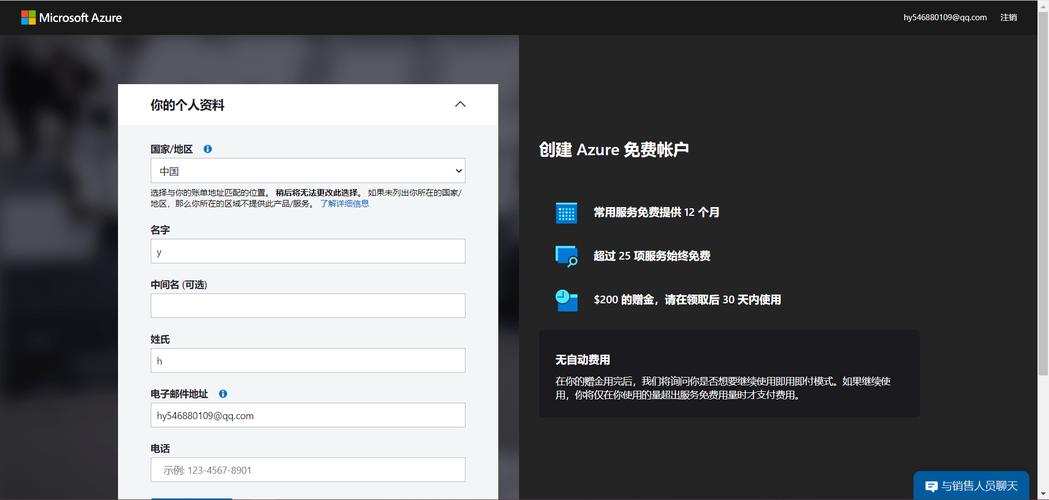Click the chat bubble icon in 与销售人员聊天
Image resolution: width=1049 pixels, height=500 pixels.
coord(931,486)
